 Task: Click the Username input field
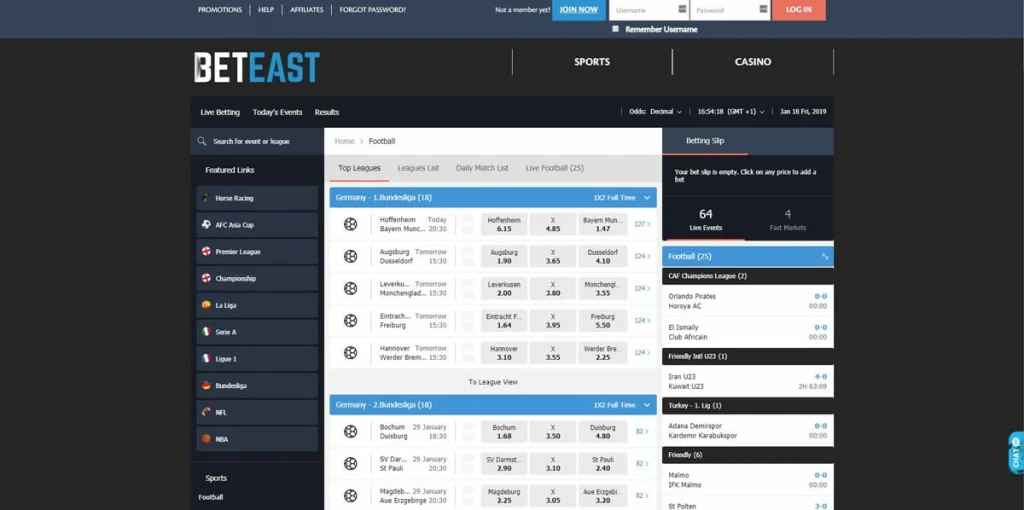pyautogui.click(x=643, y=10)
